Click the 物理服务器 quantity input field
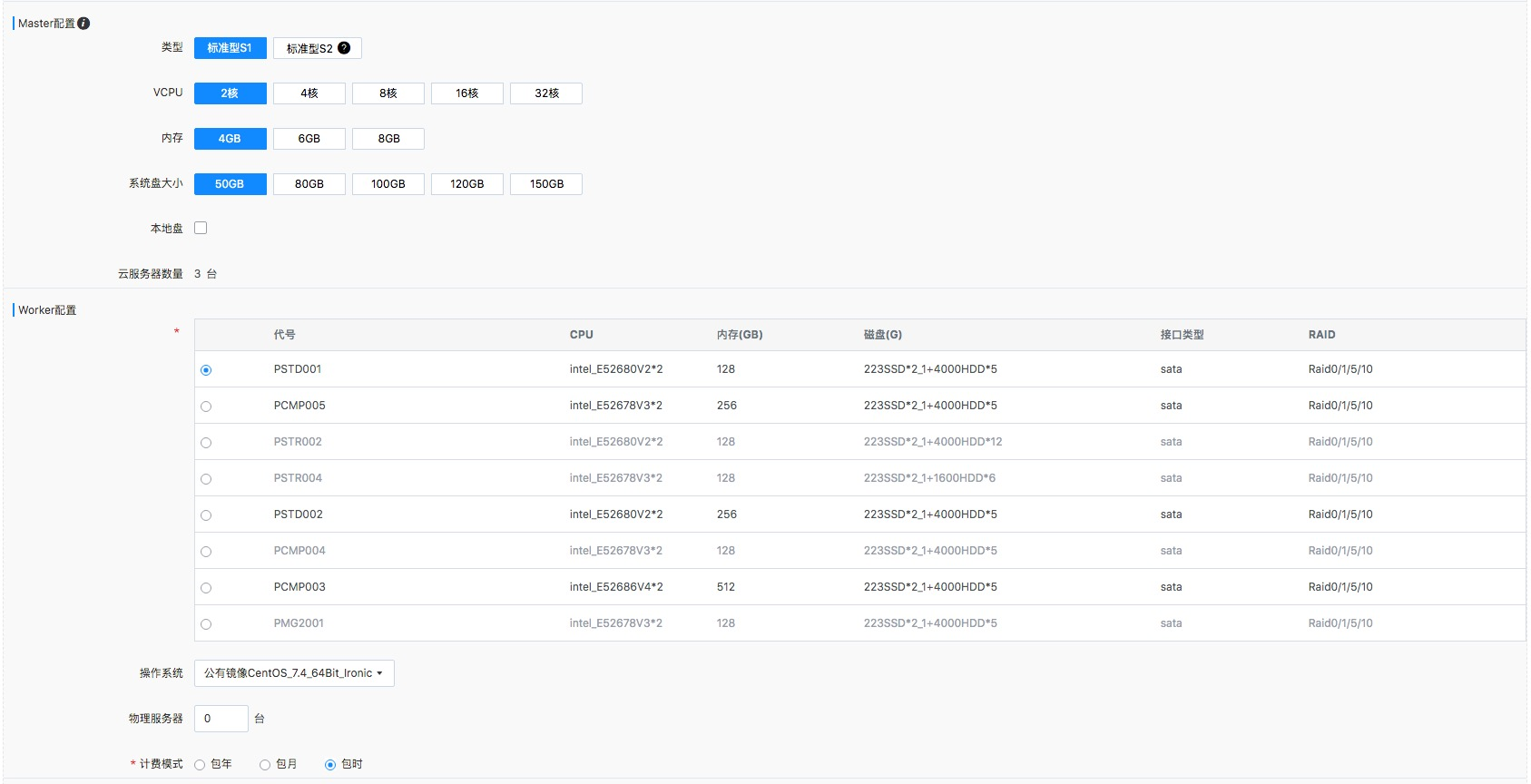 coord(221,719)
